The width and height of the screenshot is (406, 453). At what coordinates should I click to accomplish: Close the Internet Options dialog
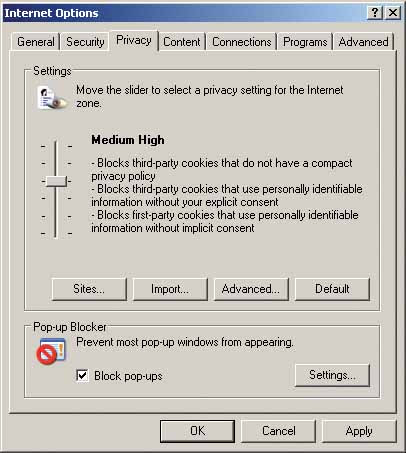coord(393,13)
